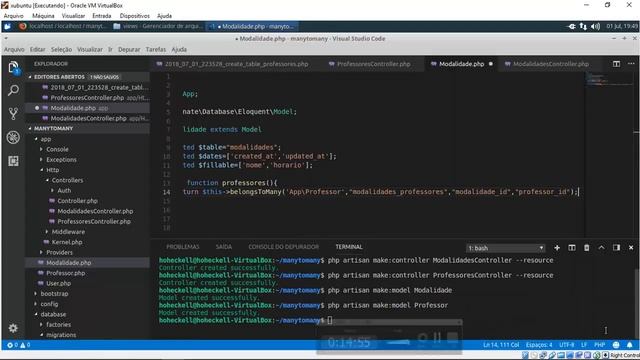This screenshot has height=360, width=640.
Task: Expand the bootstrap folder
Action: coord(54,293)
